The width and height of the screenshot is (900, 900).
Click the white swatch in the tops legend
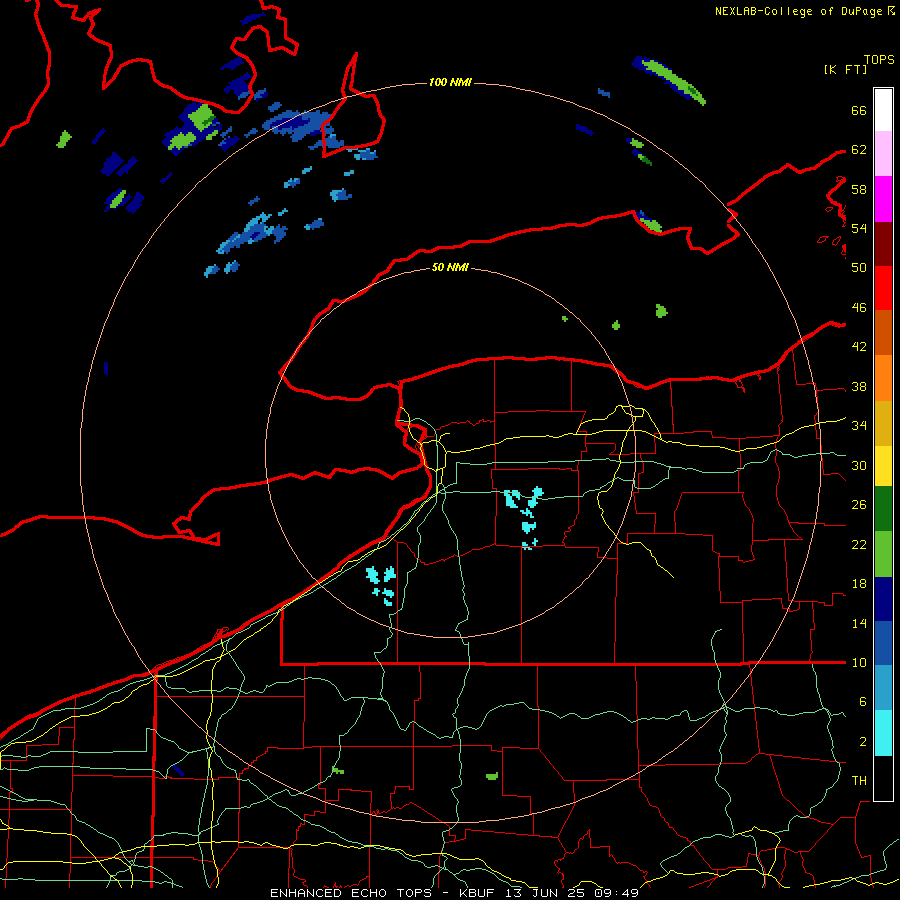click(x=883, y=110)
